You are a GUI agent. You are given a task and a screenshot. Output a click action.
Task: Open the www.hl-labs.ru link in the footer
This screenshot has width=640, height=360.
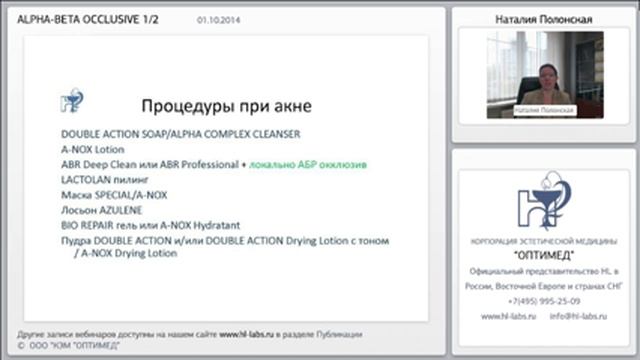tap(246, 334)
